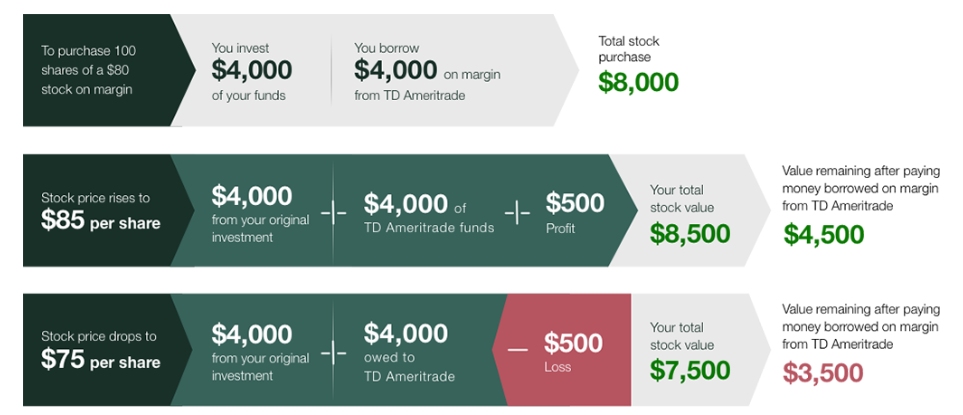Click '$4,000 of TD Ameritrade funds' text
The width and height of the screenshot is (963, 415).
429,212
